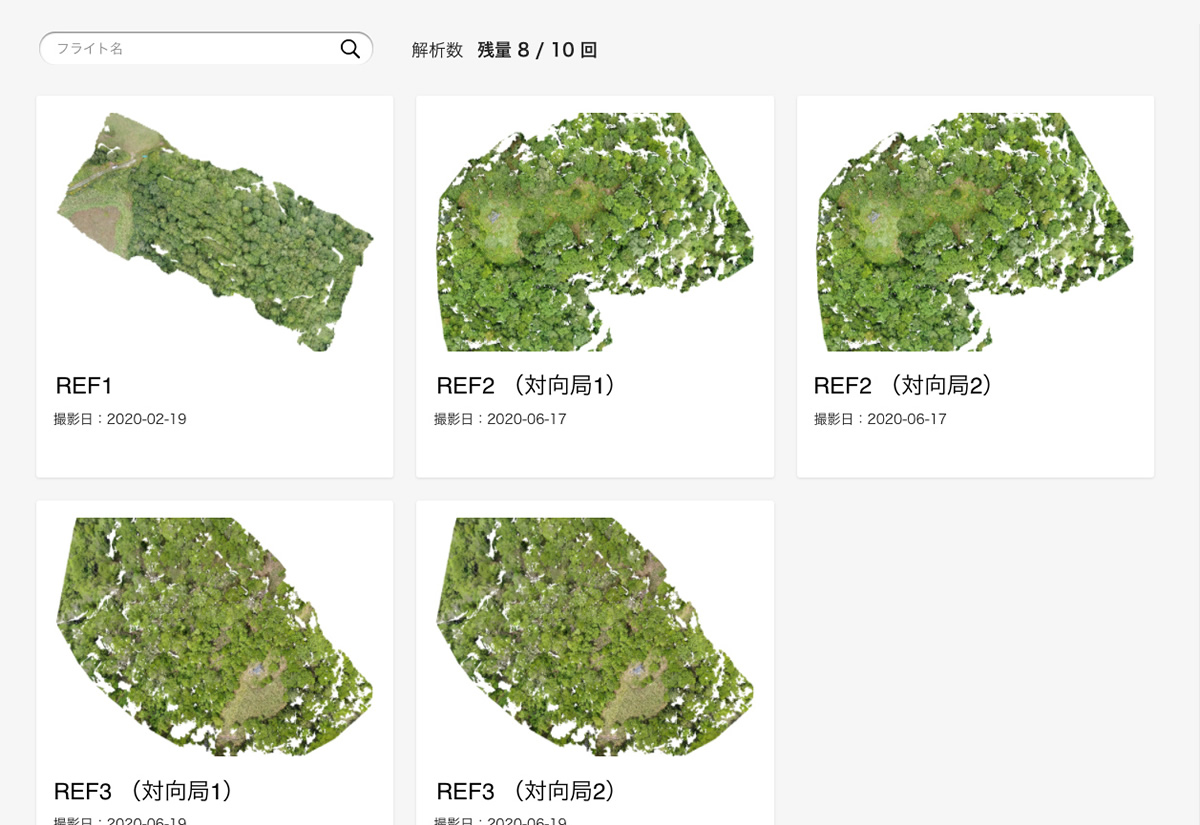
Task: Click the 解析数 label
Action: 437,50
